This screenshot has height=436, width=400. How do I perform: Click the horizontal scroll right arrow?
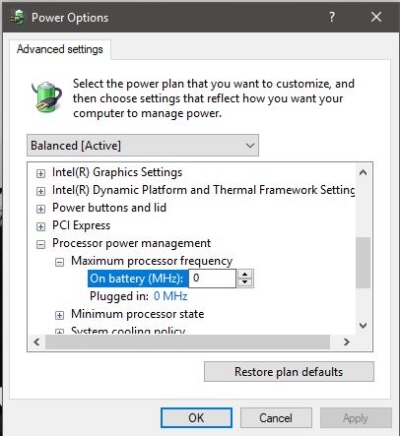[347, 342]
